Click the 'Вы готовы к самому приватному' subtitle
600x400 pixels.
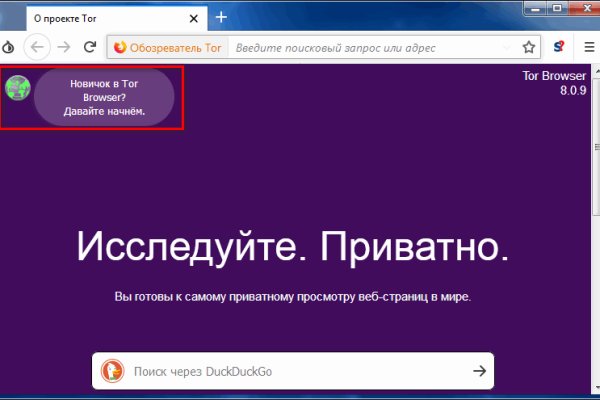[292, 297]
